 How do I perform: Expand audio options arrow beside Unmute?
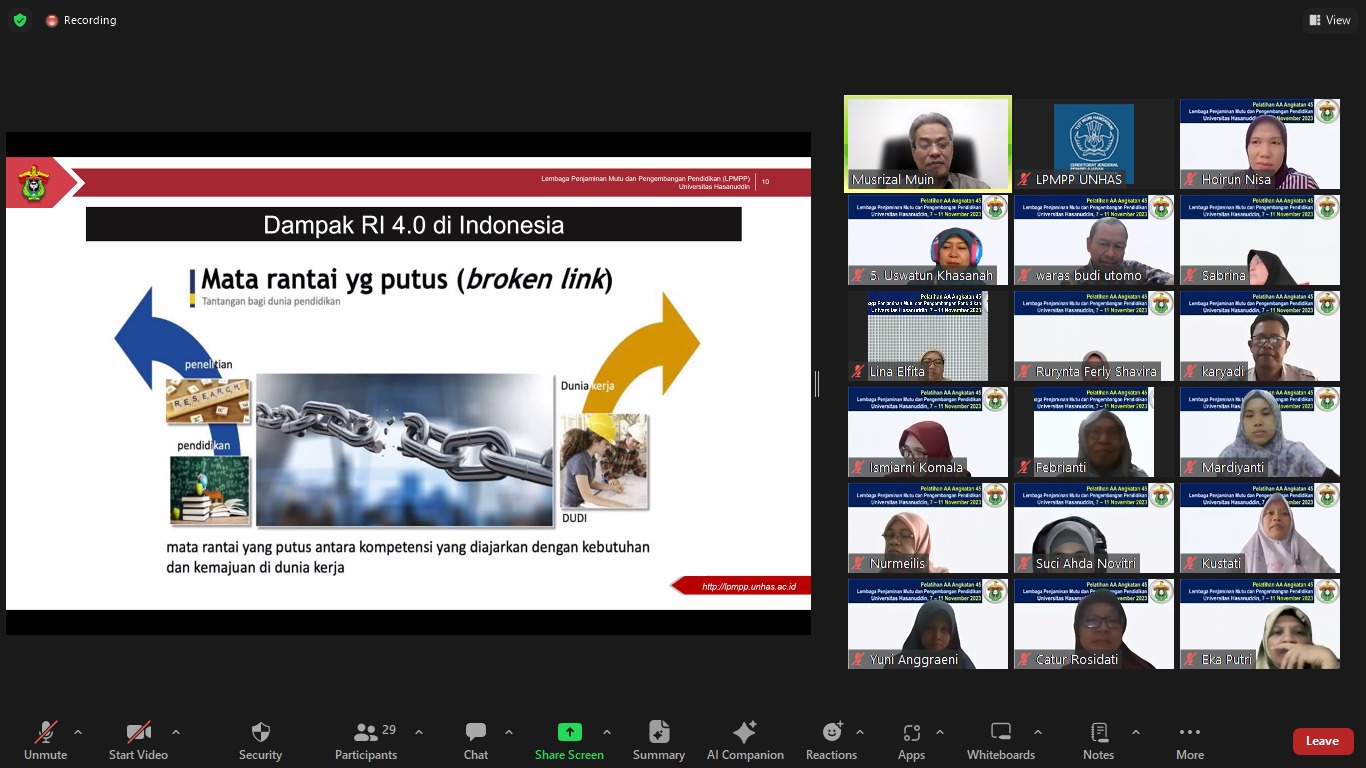tap(78, 732)
